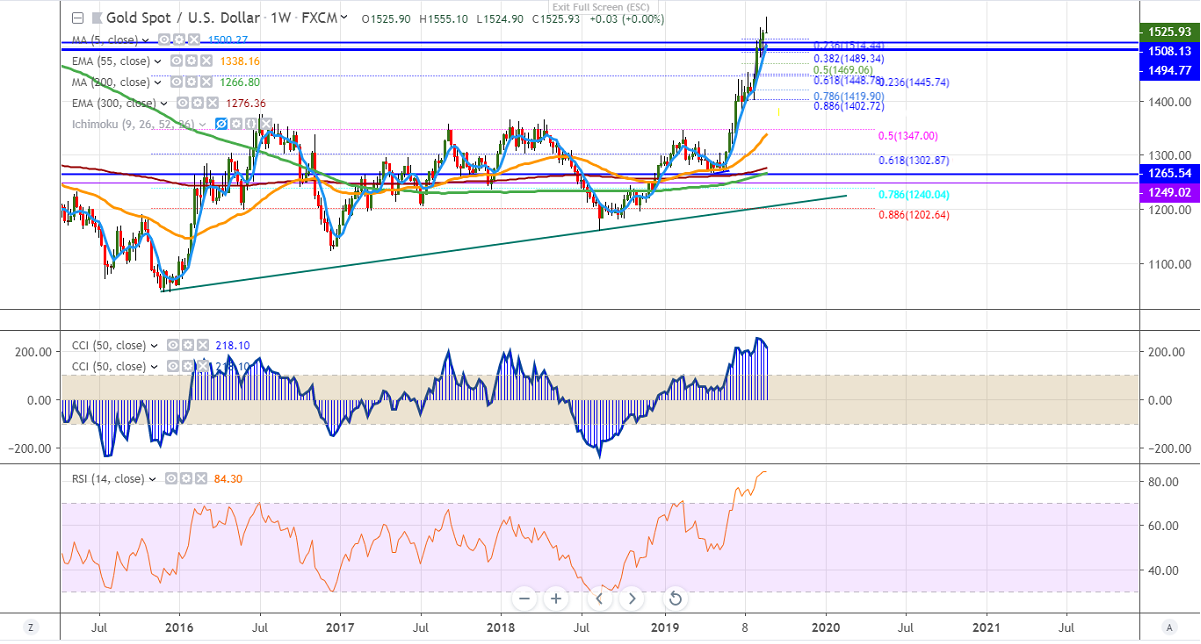1201x644 pixels.
Task: Hide the EMA (55, close) indicator
Action: tap(176, 61)
